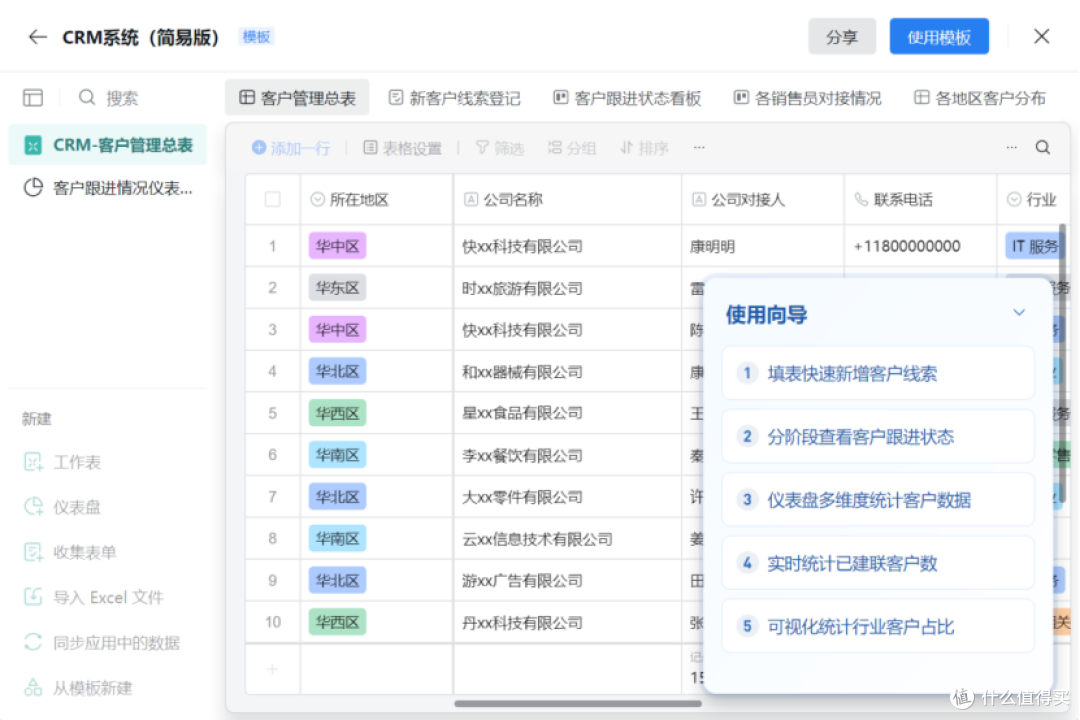Viewport: 1080px width, 720px height.
Task: Open guide step 仪表盘多维度统计客户数据
Action: 878,500
